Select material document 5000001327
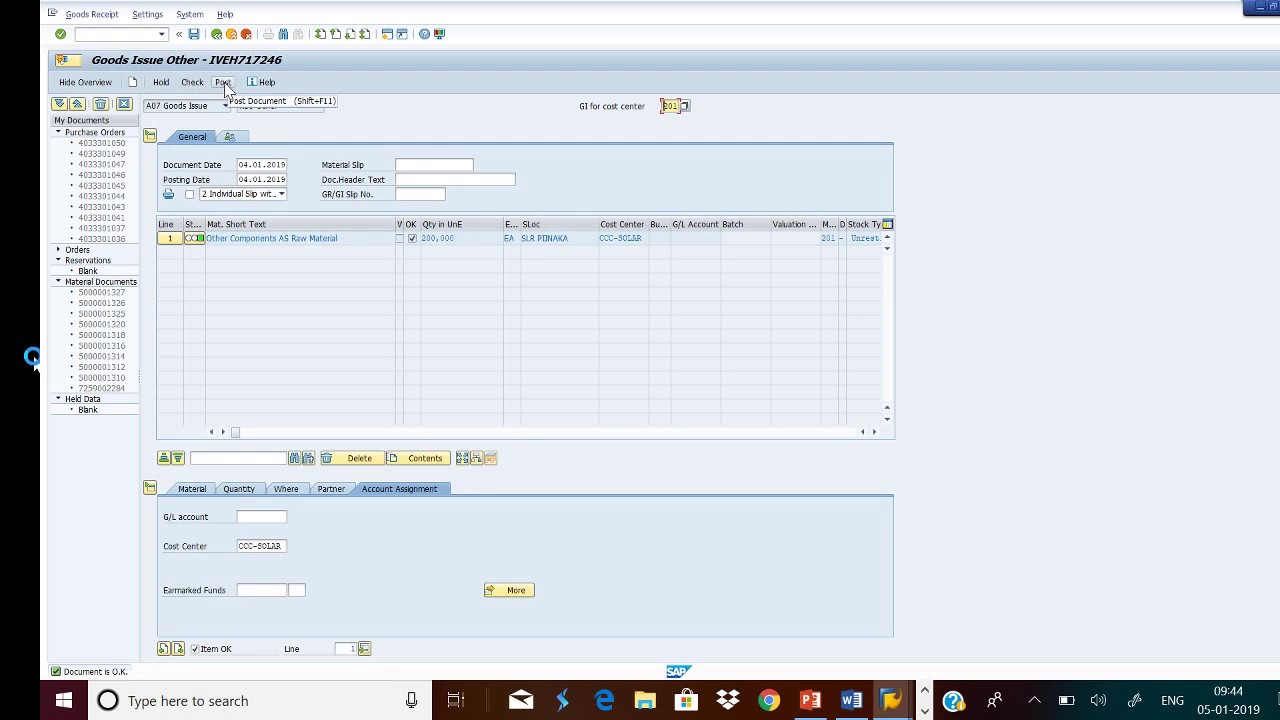The width and height of the screenshot is (1280, 720). [x=102, y=292]
